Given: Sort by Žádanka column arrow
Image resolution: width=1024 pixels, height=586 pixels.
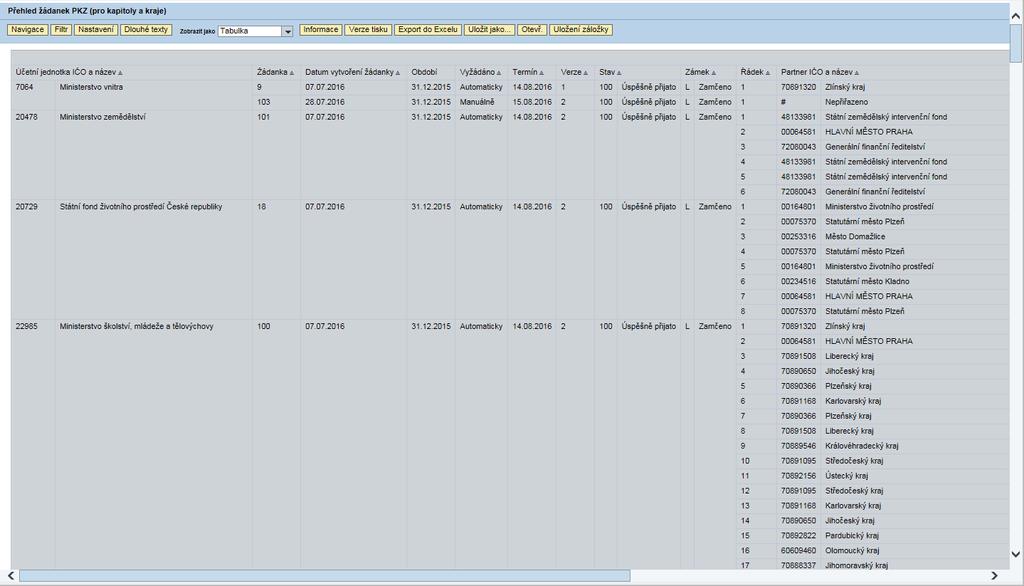Looking at the screenshot, I should pyautogui.click(x=292, y=73).
